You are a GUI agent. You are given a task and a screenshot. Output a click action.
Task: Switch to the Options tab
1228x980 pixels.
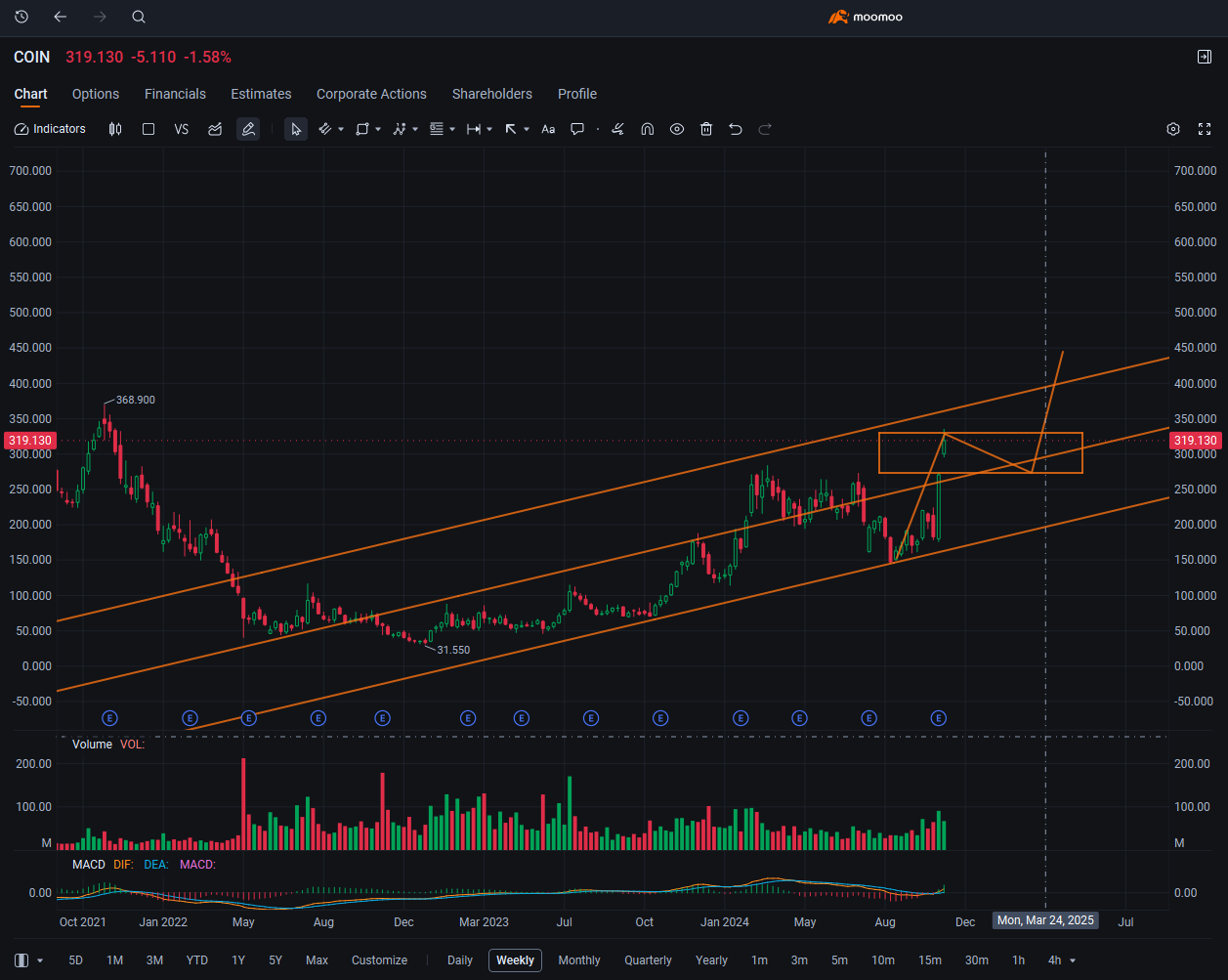click(x=96, y=94)
